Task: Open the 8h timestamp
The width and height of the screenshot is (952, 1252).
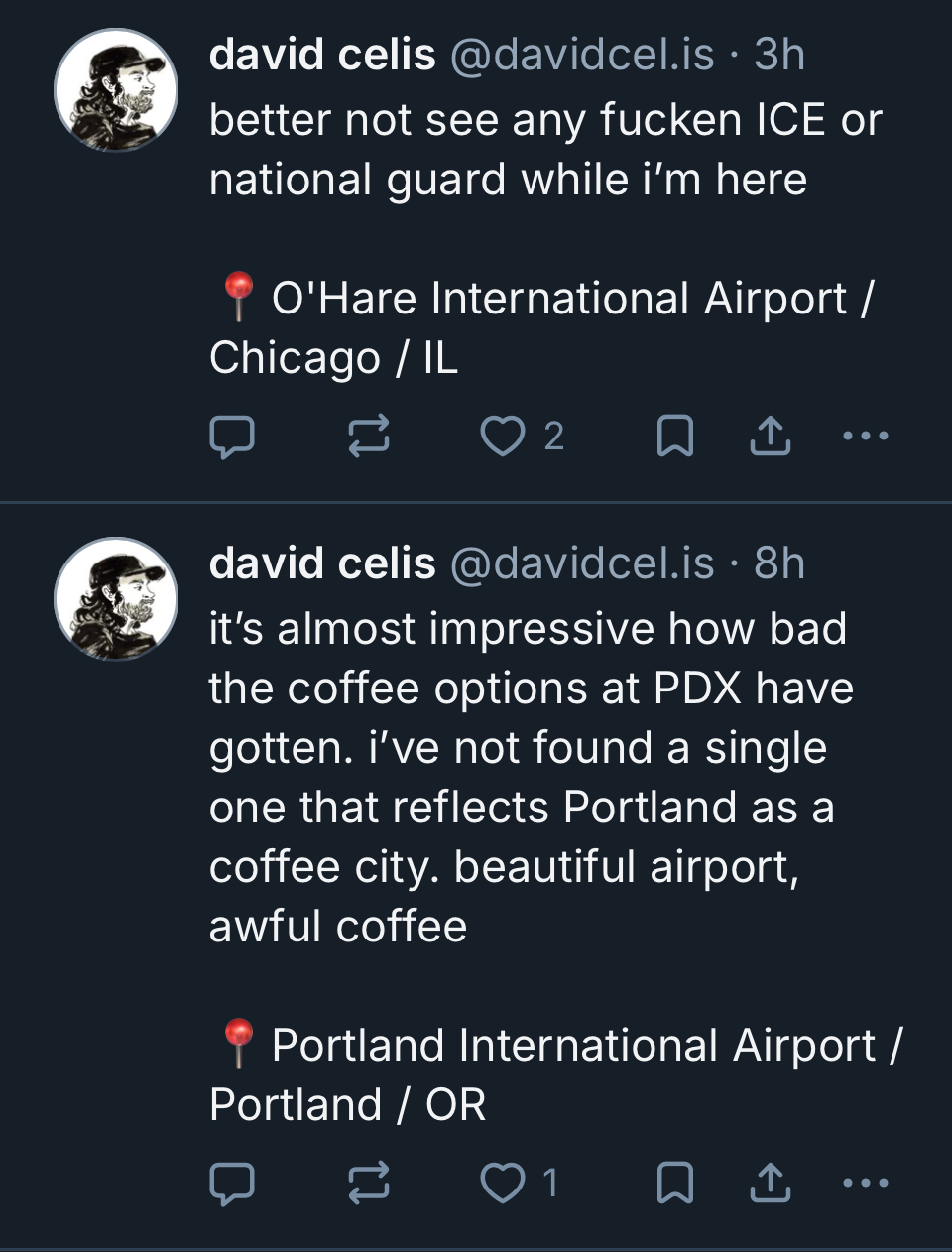Action: 779,563
